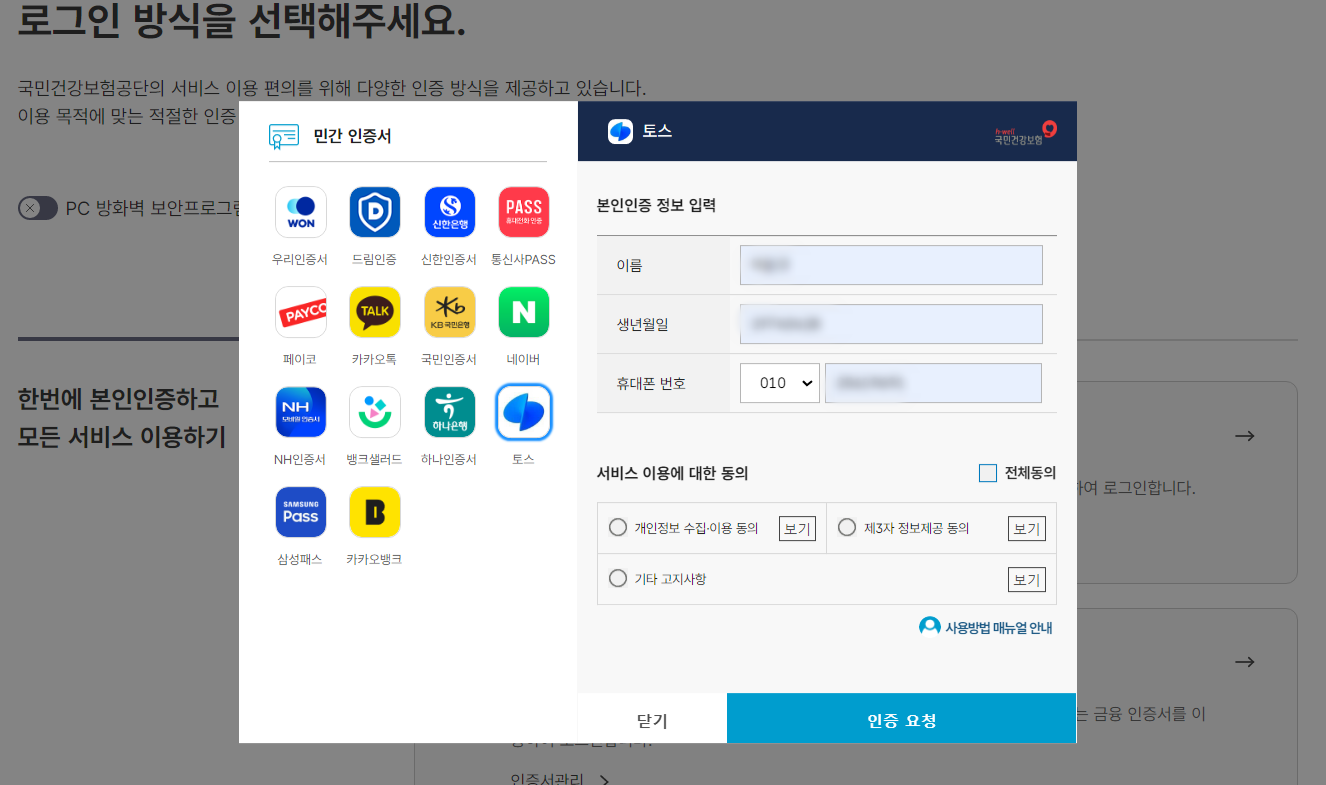This screenshot has height=785, width=1326.
Task: Select 기타 고지사항 radio button
Action: 617,578
